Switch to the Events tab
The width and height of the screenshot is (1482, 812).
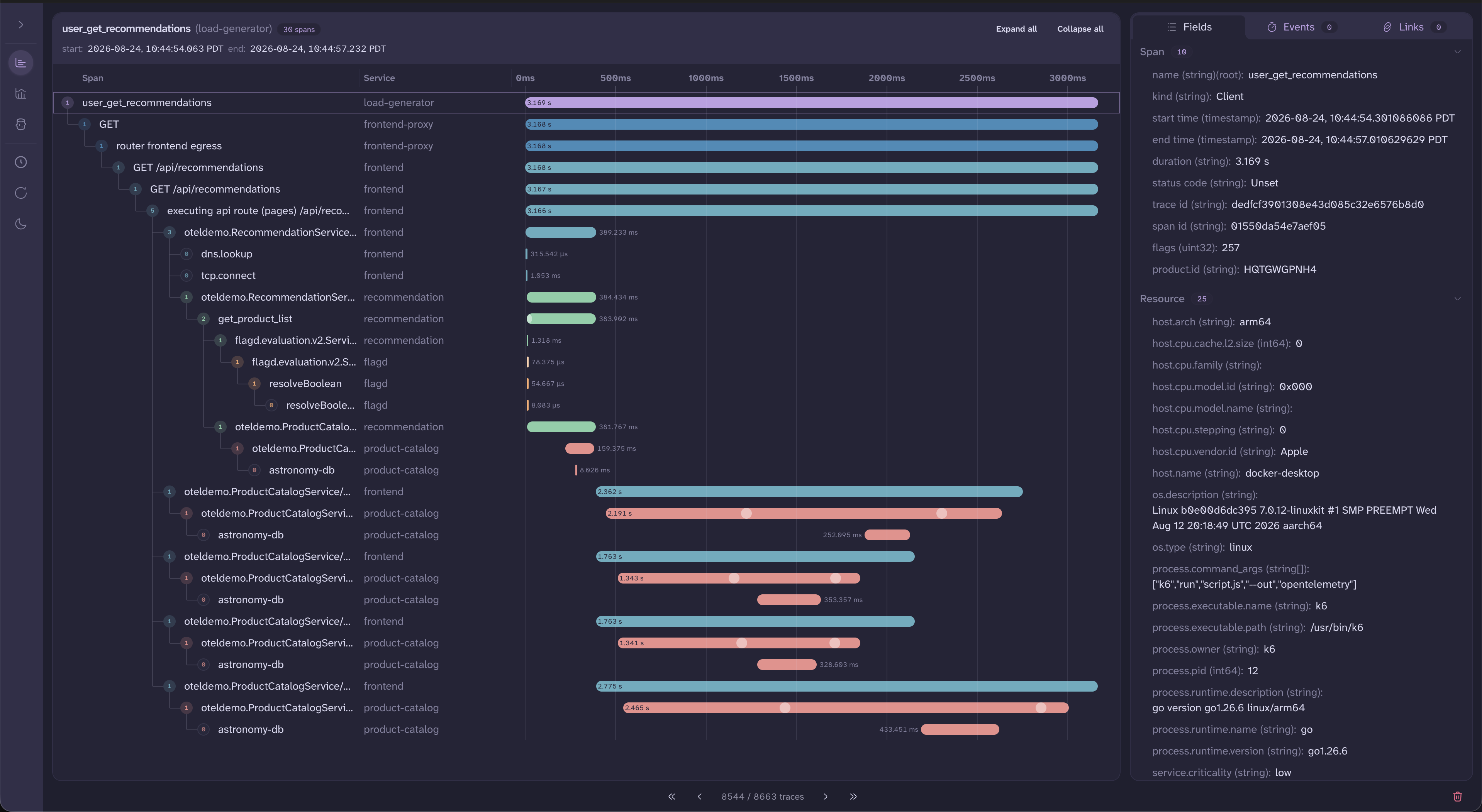pyautogui.click(x=1301, y=27)
